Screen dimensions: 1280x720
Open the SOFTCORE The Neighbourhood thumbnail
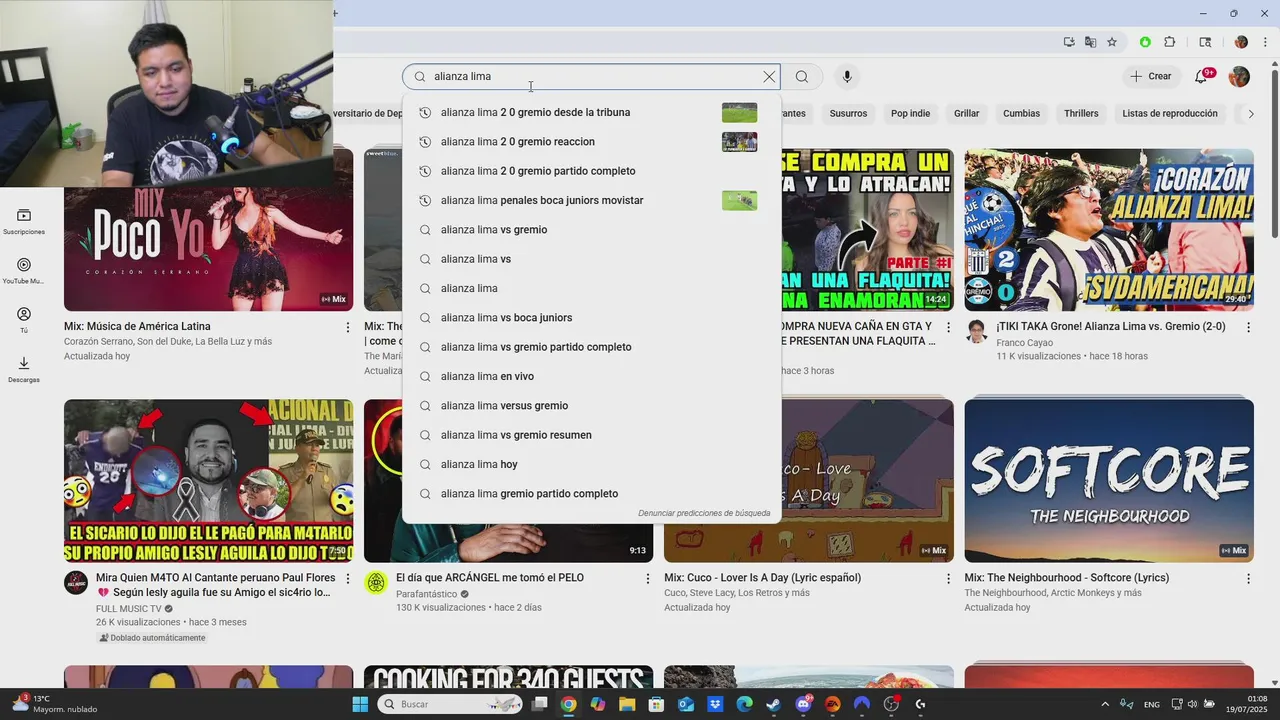[1109, 481]
